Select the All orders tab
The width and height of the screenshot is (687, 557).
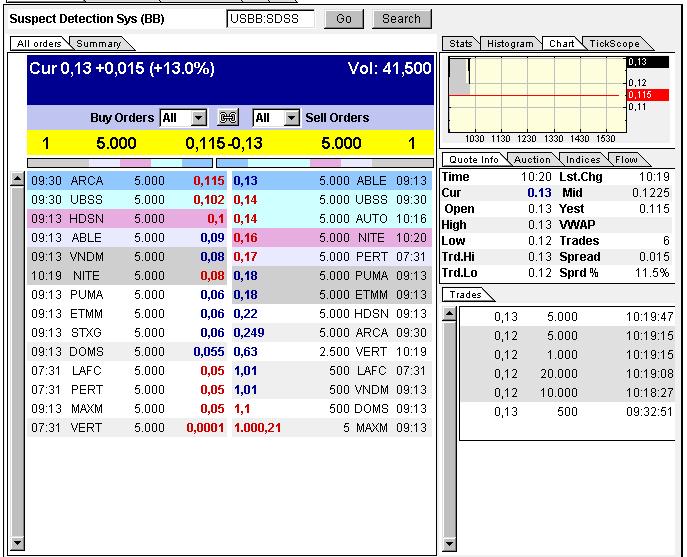[38, 44]
